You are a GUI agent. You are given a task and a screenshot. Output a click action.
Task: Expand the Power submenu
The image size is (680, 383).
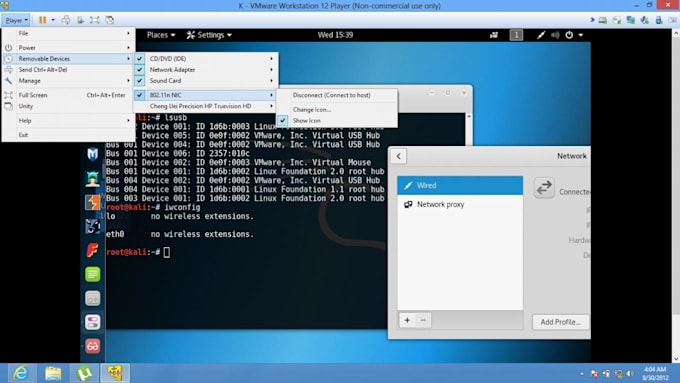(68, 47)
